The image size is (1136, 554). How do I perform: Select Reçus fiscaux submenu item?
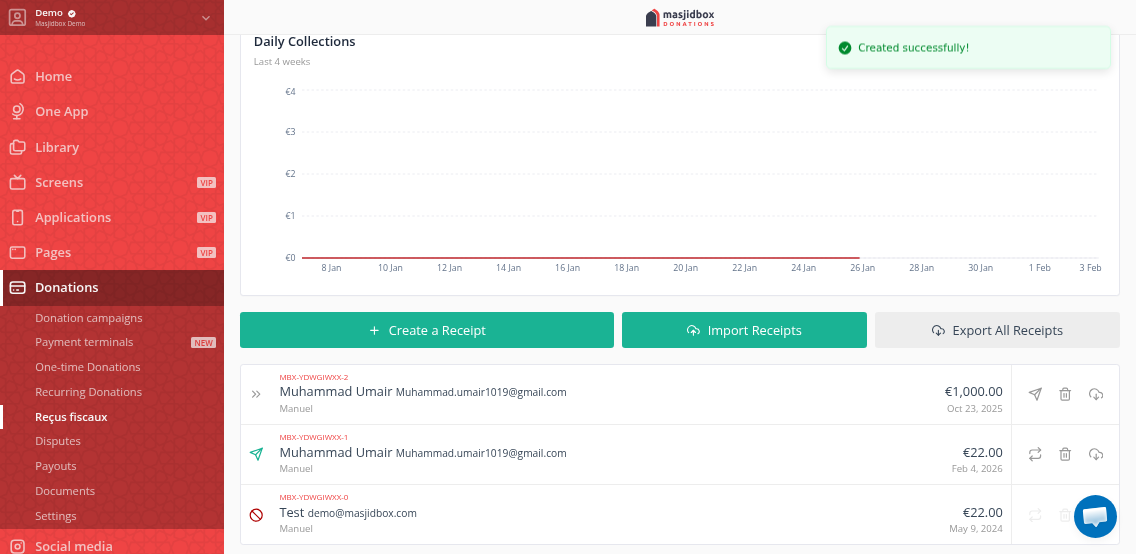pos(71,417)
